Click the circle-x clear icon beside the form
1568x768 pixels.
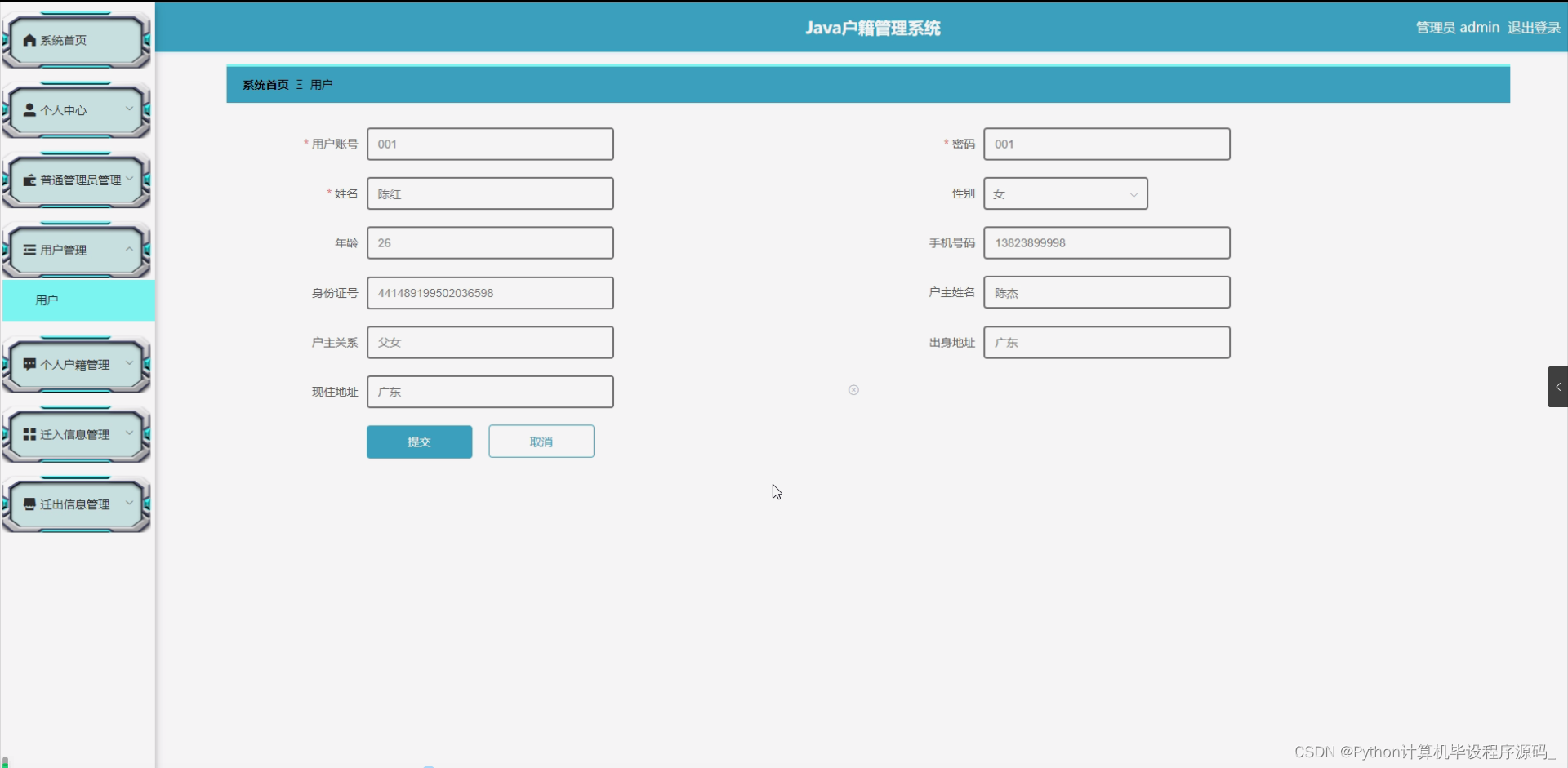(853, 390)
